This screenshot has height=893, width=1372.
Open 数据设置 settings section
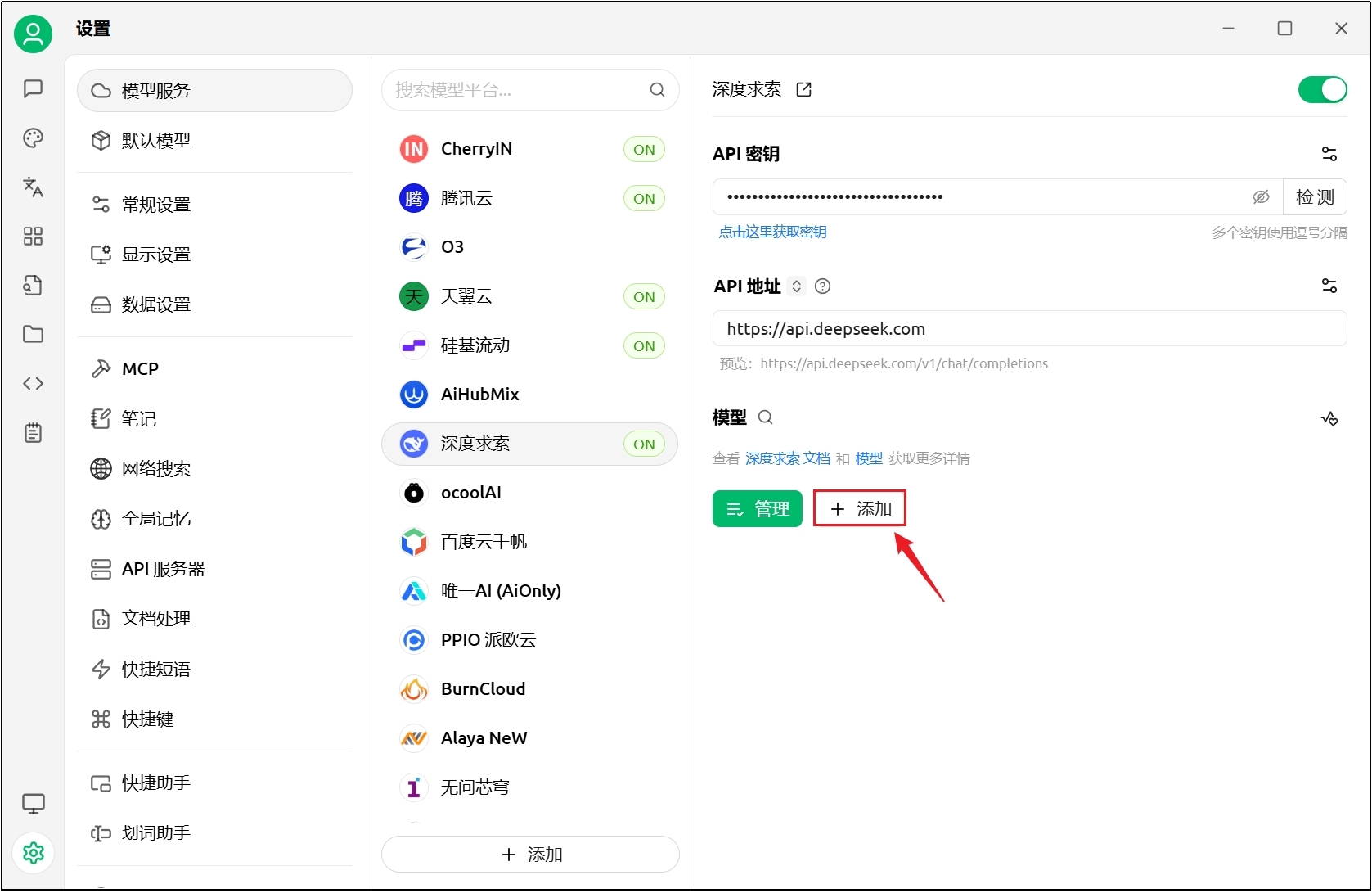coord(214,304)
